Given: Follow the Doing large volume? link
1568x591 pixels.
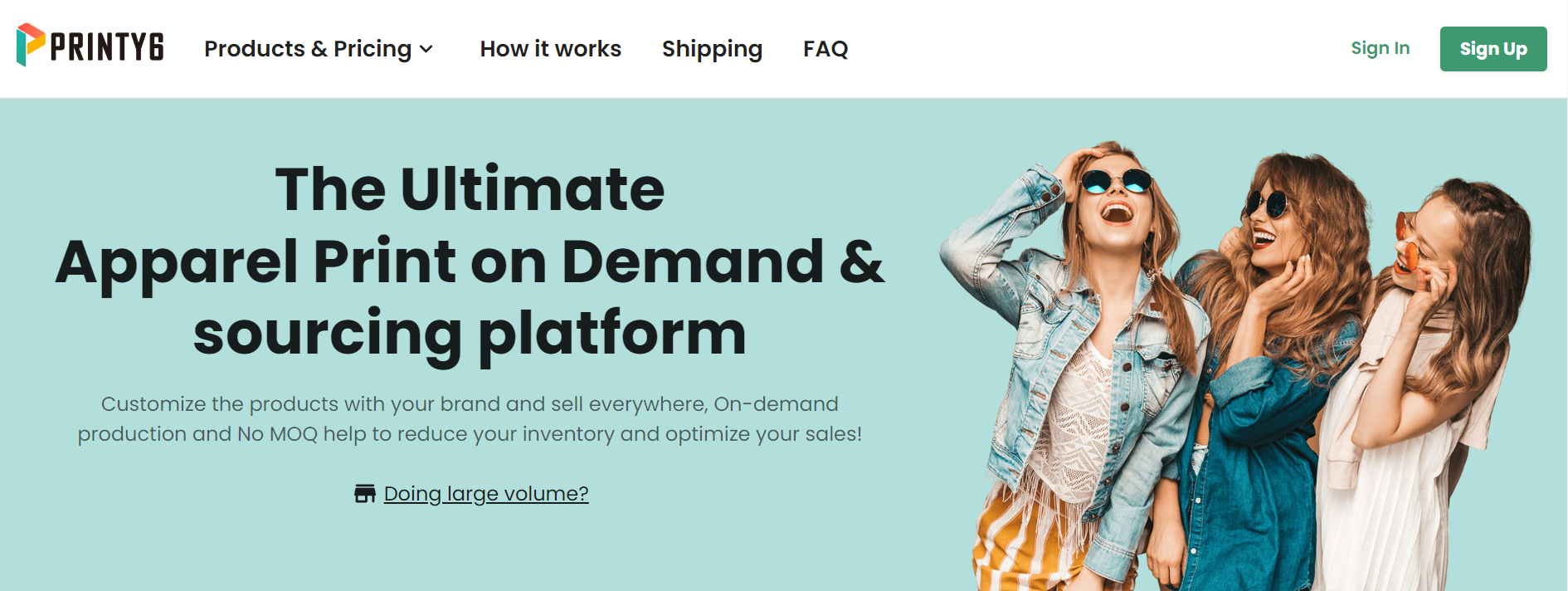Looking at the screenshot, I should [x=486, y=494].
